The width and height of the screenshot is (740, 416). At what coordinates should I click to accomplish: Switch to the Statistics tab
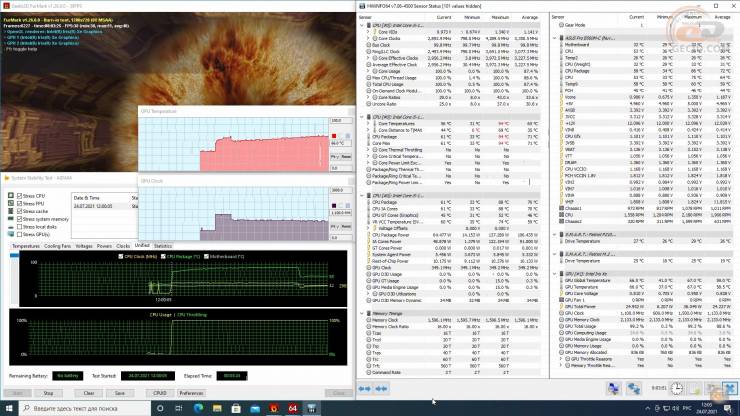(163, 246)
